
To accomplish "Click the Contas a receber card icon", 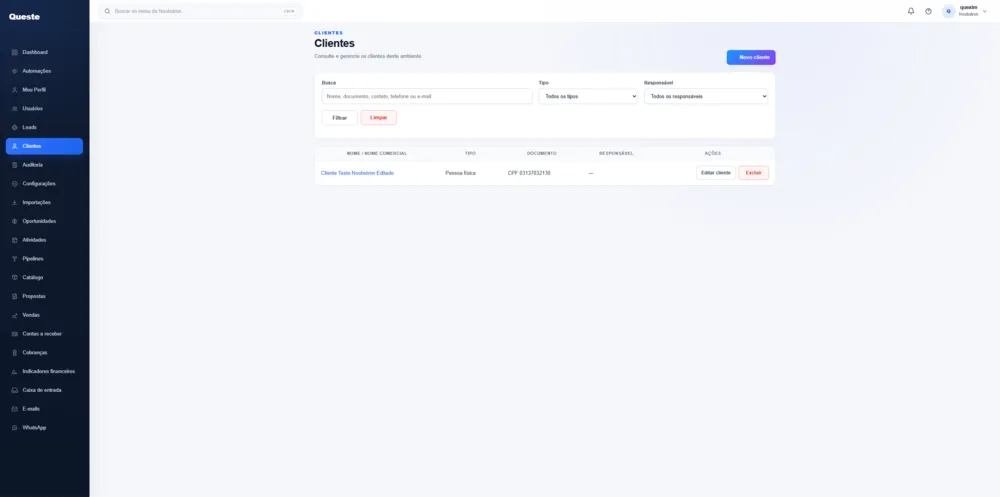I will tap(15, 334).
